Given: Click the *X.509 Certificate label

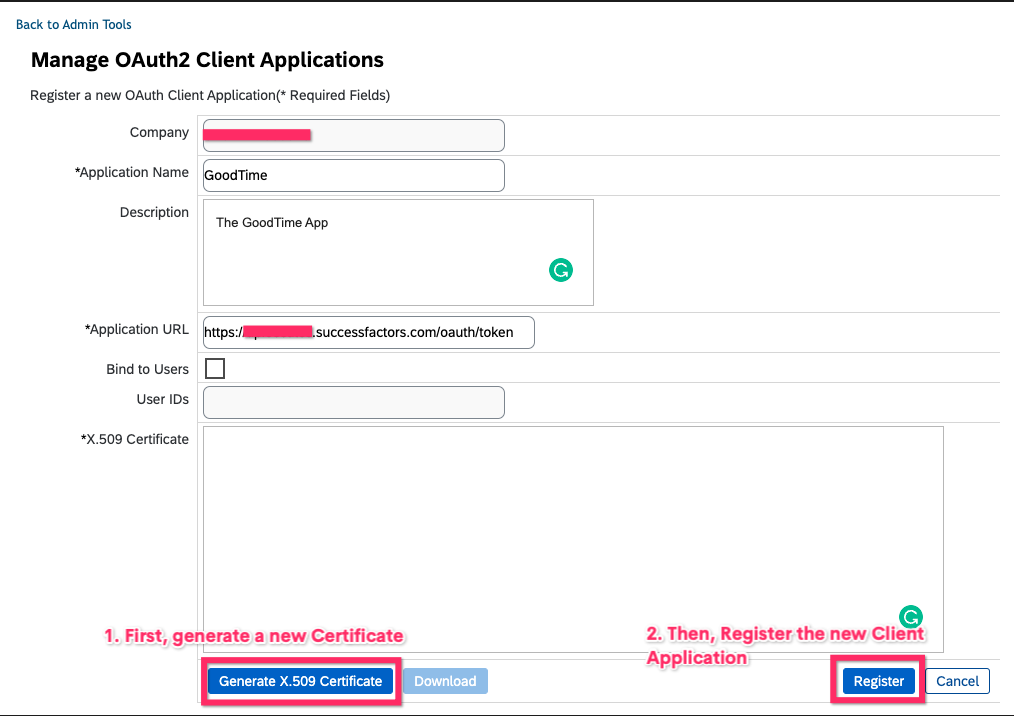Looking at the screenshot, I should click(134, 439).
